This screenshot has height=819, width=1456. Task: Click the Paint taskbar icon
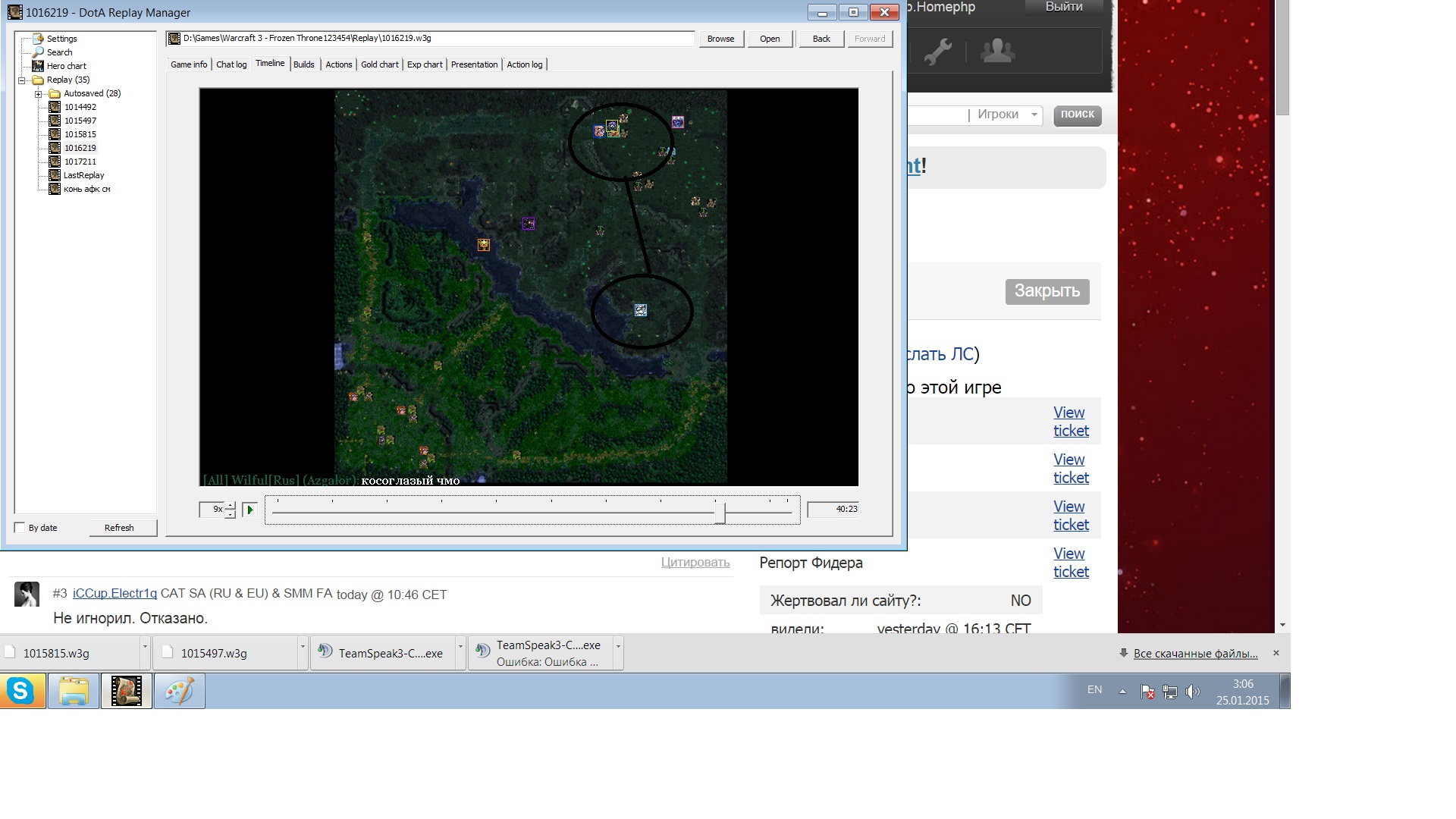click(180, 691)
